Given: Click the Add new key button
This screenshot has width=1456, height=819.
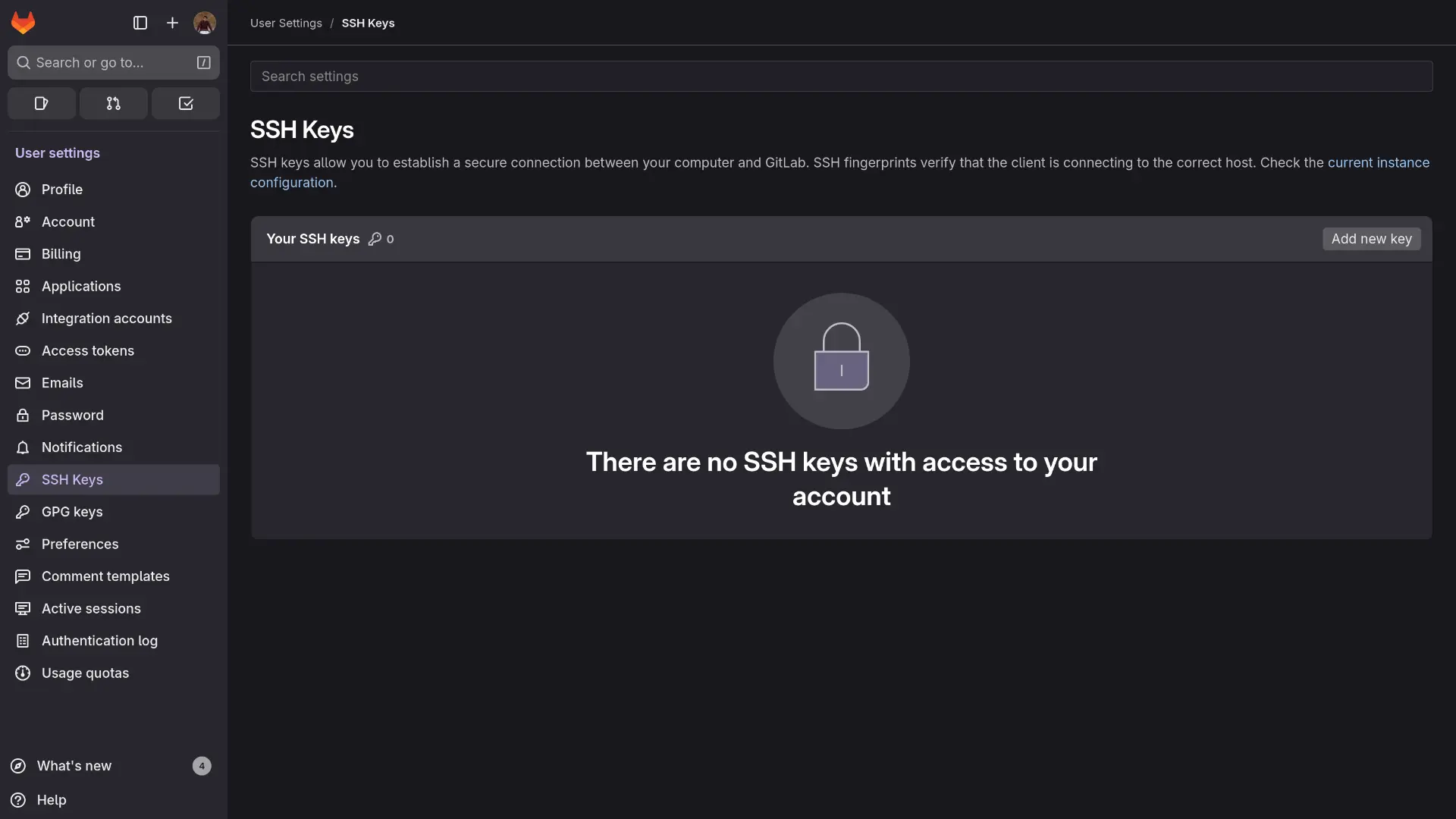Looking at the screenshot, I should point(1371,239).
